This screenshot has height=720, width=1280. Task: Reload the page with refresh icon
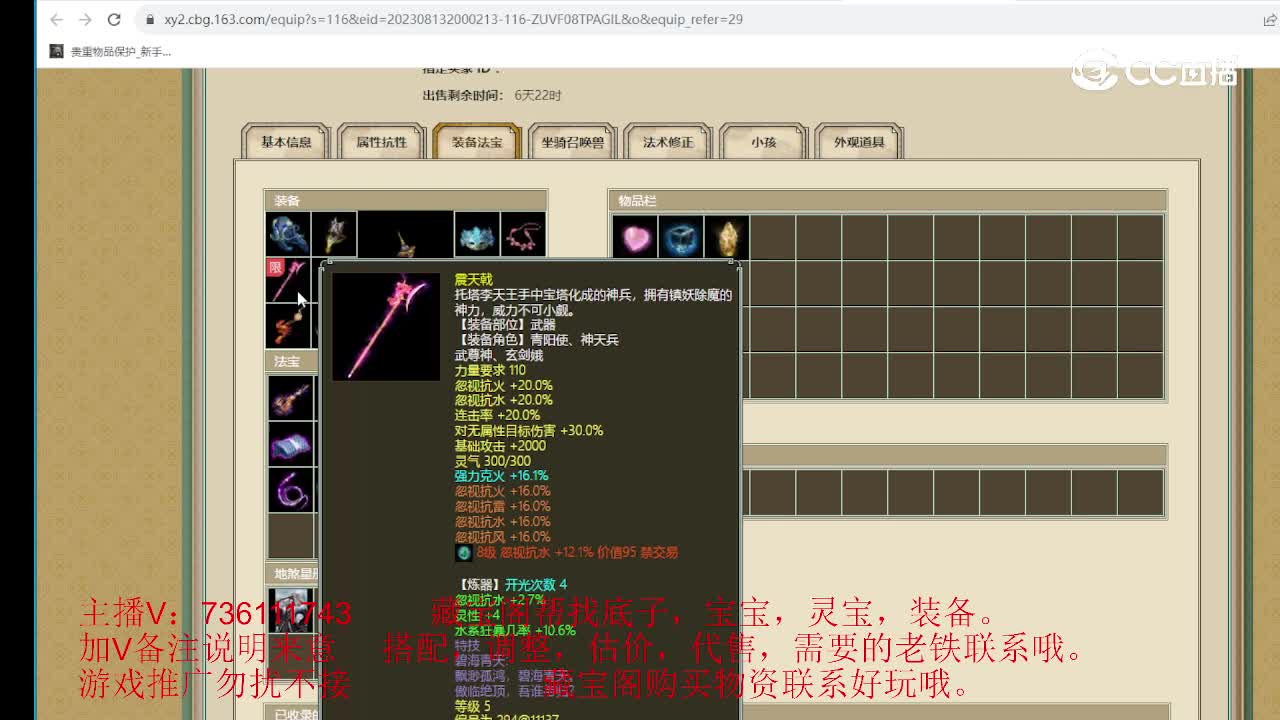click(114, 19)
